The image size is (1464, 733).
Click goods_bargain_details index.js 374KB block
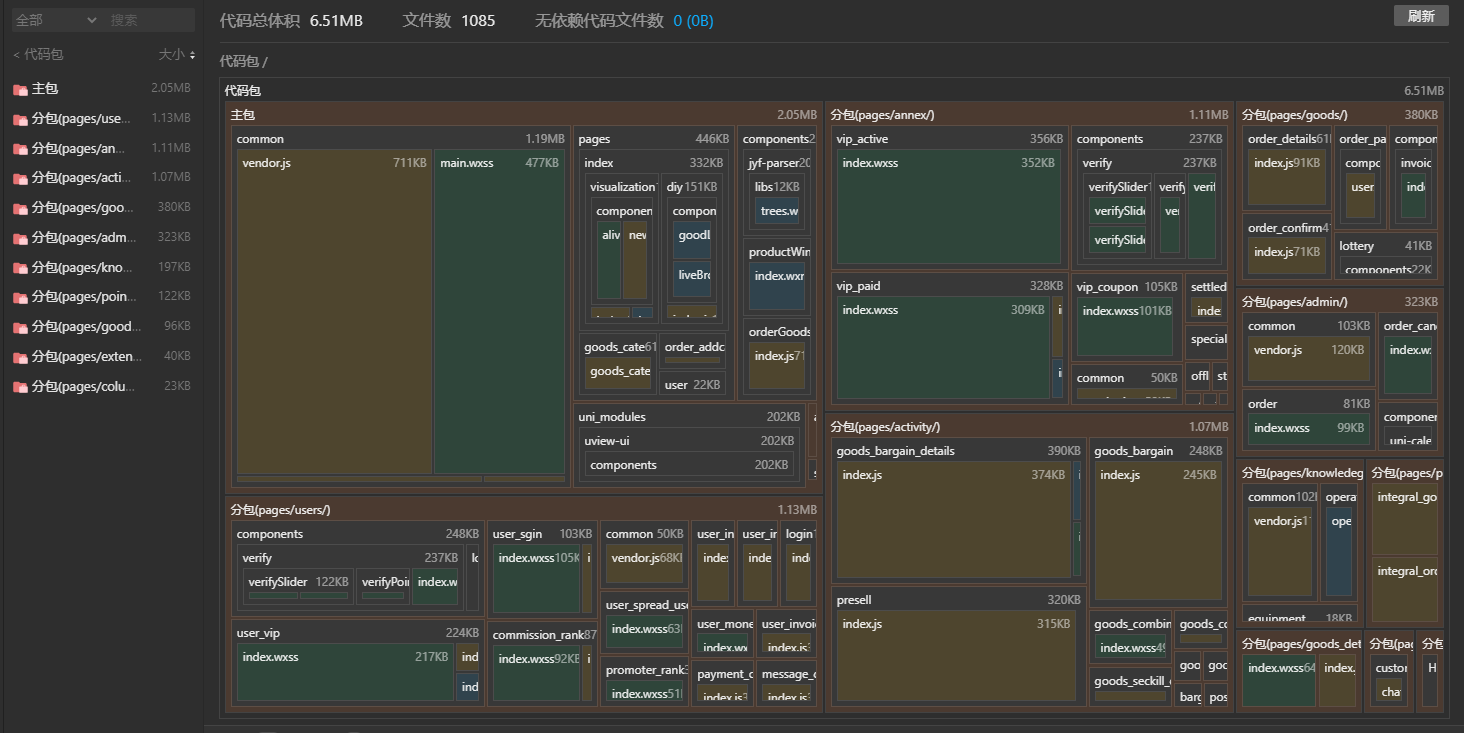[x=953, y=521]
